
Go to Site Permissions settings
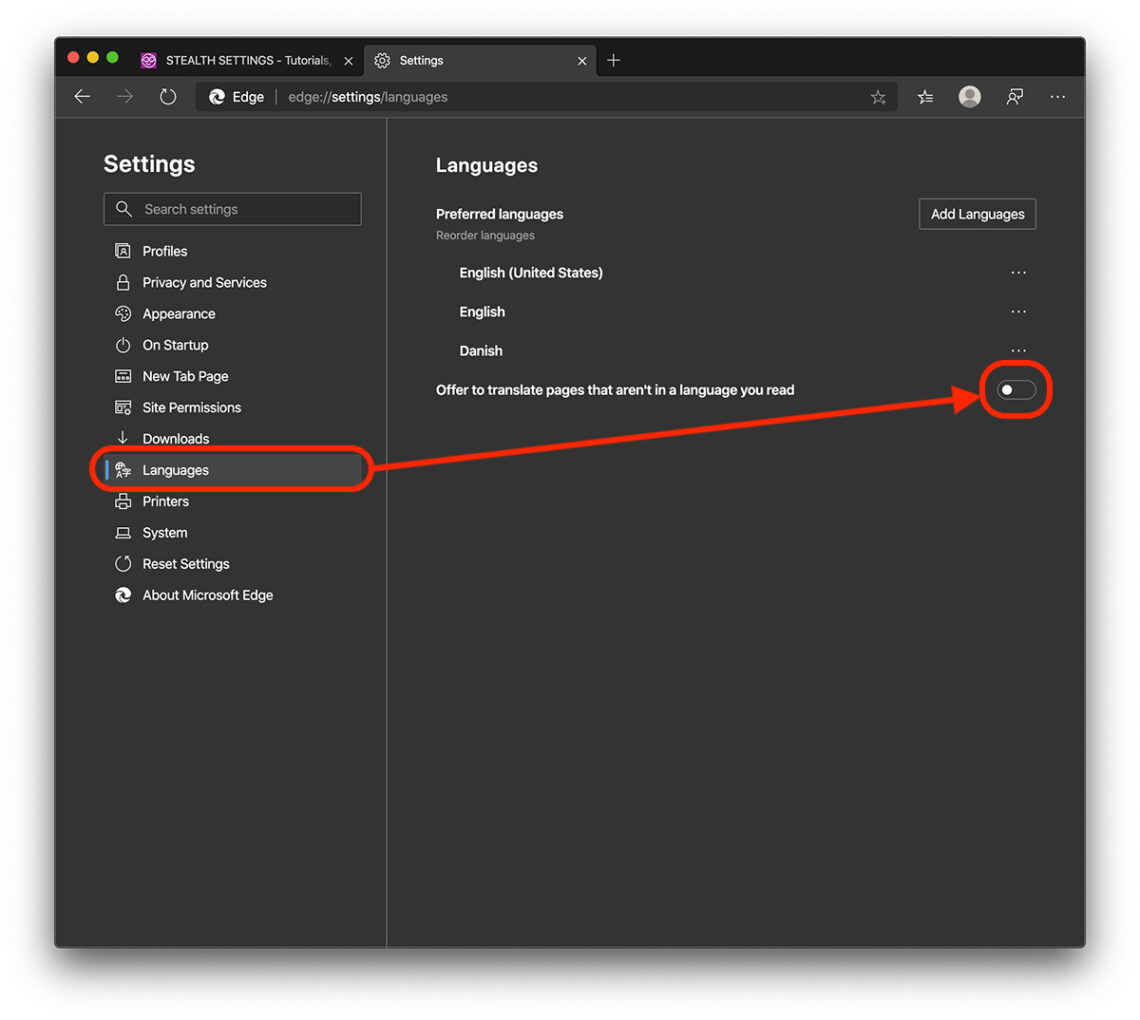[x=192, y=407]
